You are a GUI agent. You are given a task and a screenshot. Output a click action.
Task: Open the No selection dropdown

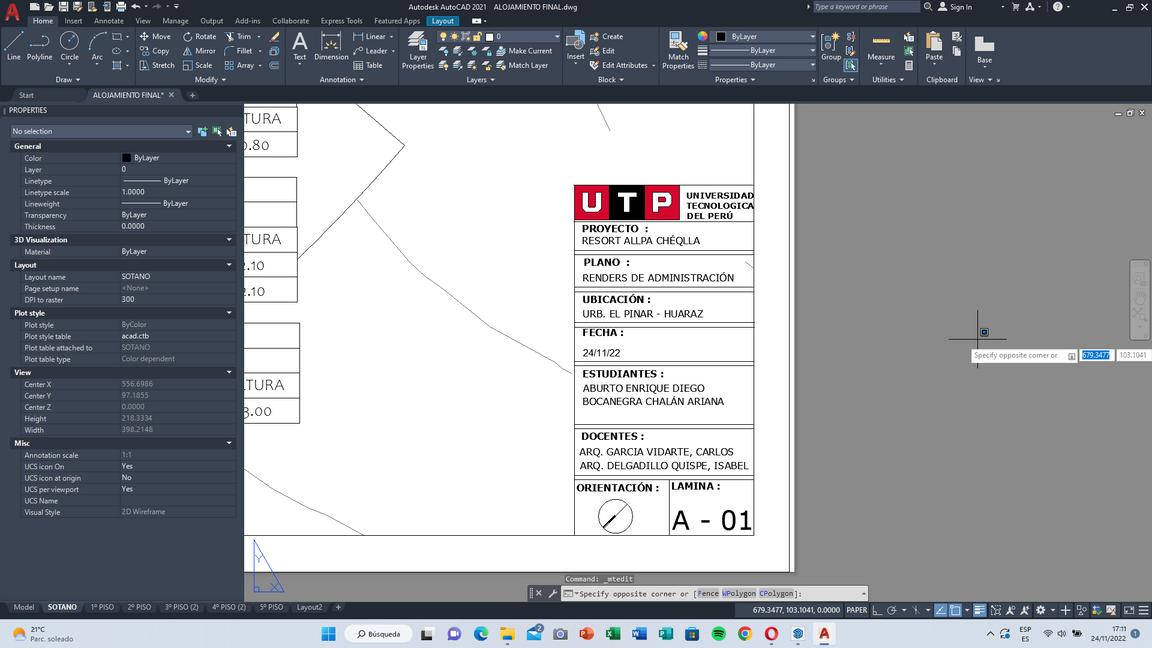101,132
